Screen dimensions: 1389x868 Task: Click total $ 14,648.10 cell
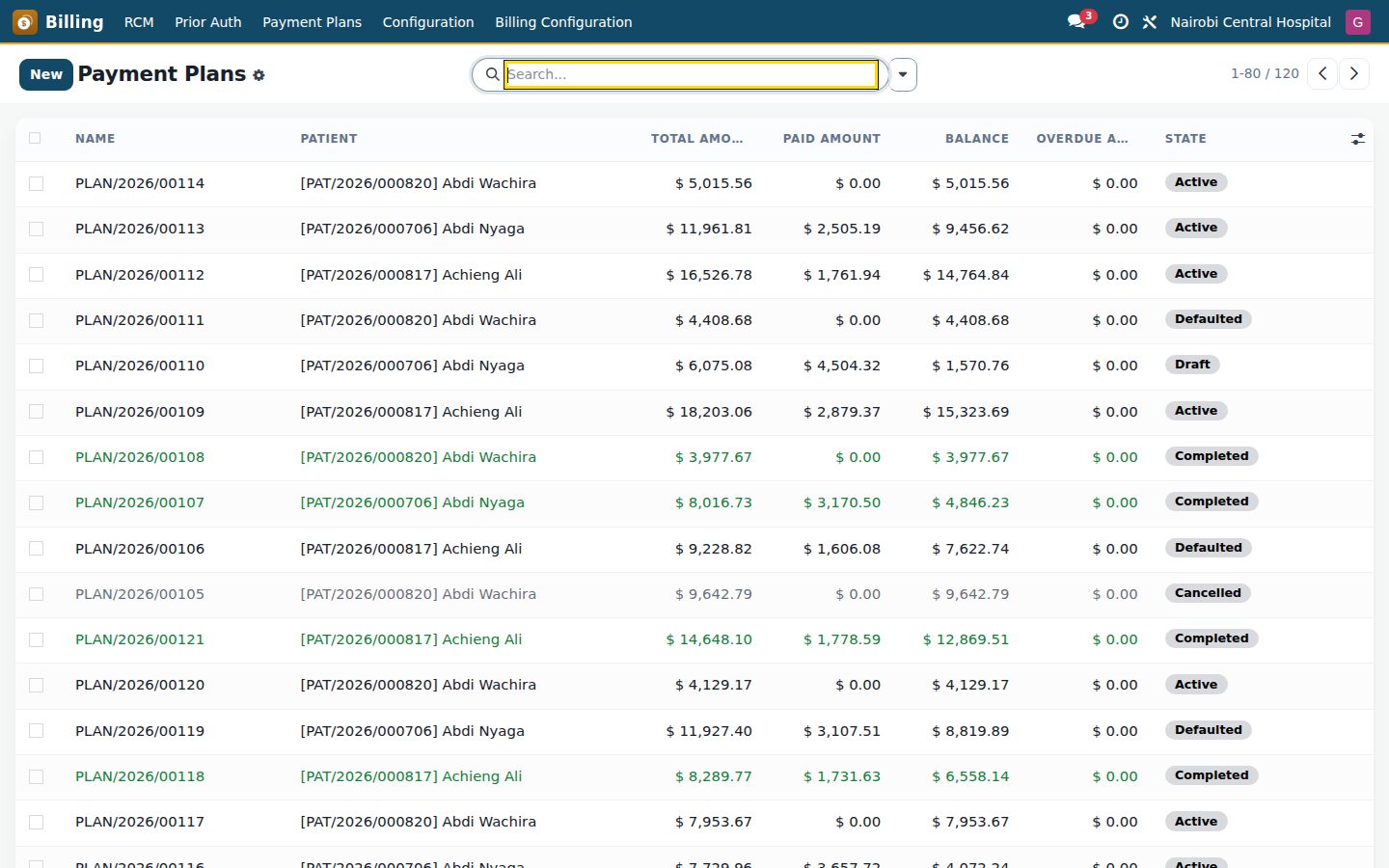coord(709,639)
